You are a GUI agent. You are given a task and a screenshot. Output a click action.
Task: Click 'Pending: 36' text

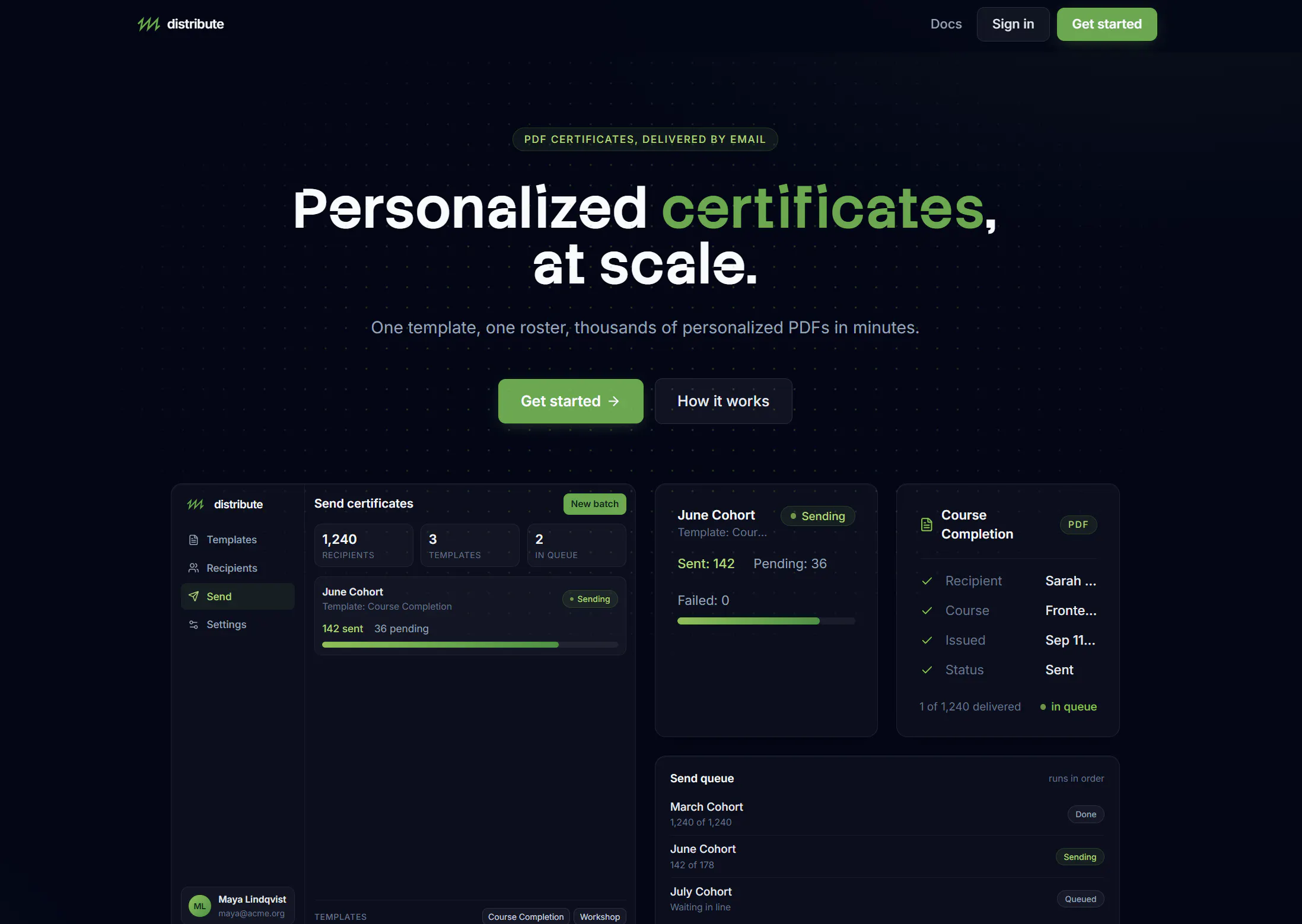click(x=790, y=564)
